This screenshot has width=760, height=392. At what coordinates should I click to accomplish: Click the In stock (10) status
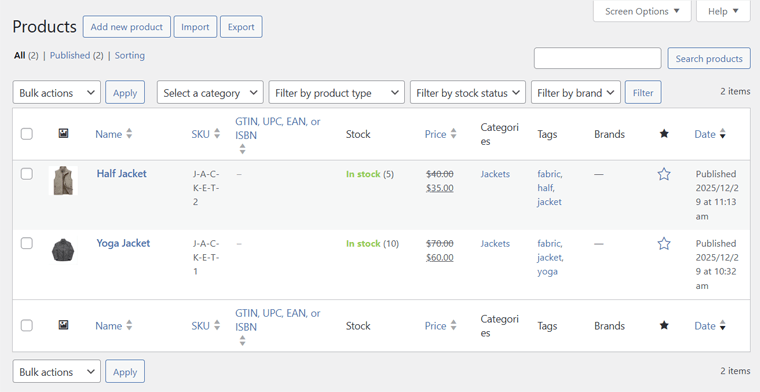point(372,243)
